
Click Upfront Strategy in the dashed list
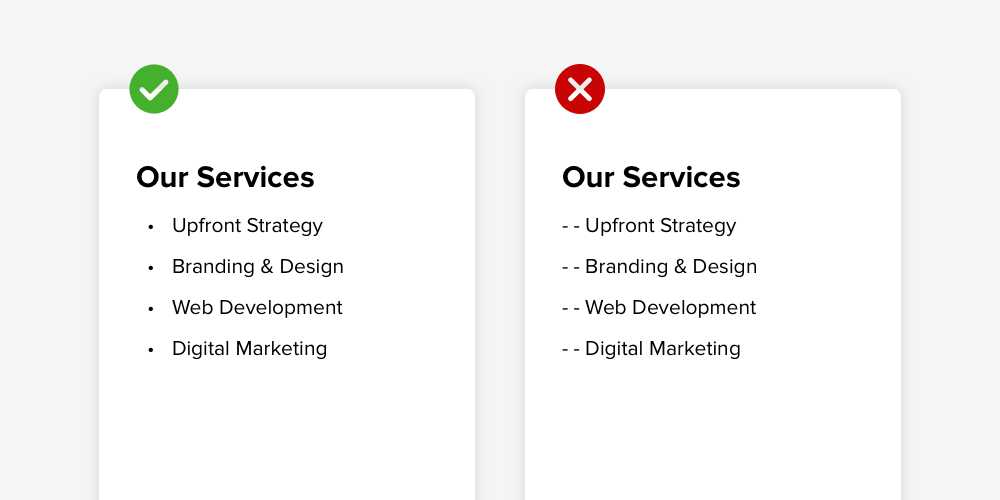coord(661,226)
